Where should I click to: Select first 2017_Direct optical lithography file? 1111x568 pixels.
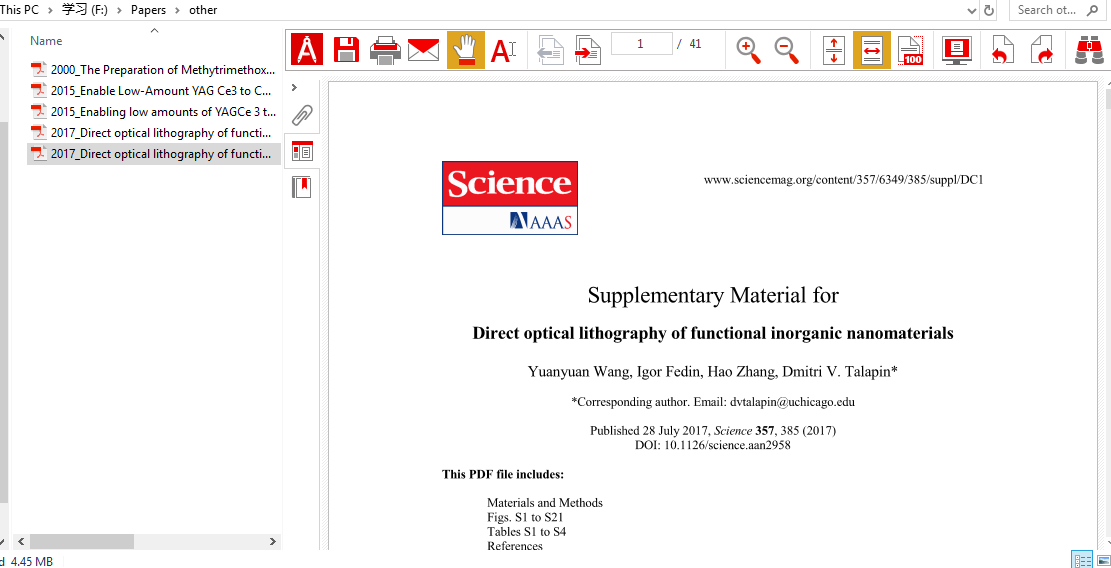(152, 132)
